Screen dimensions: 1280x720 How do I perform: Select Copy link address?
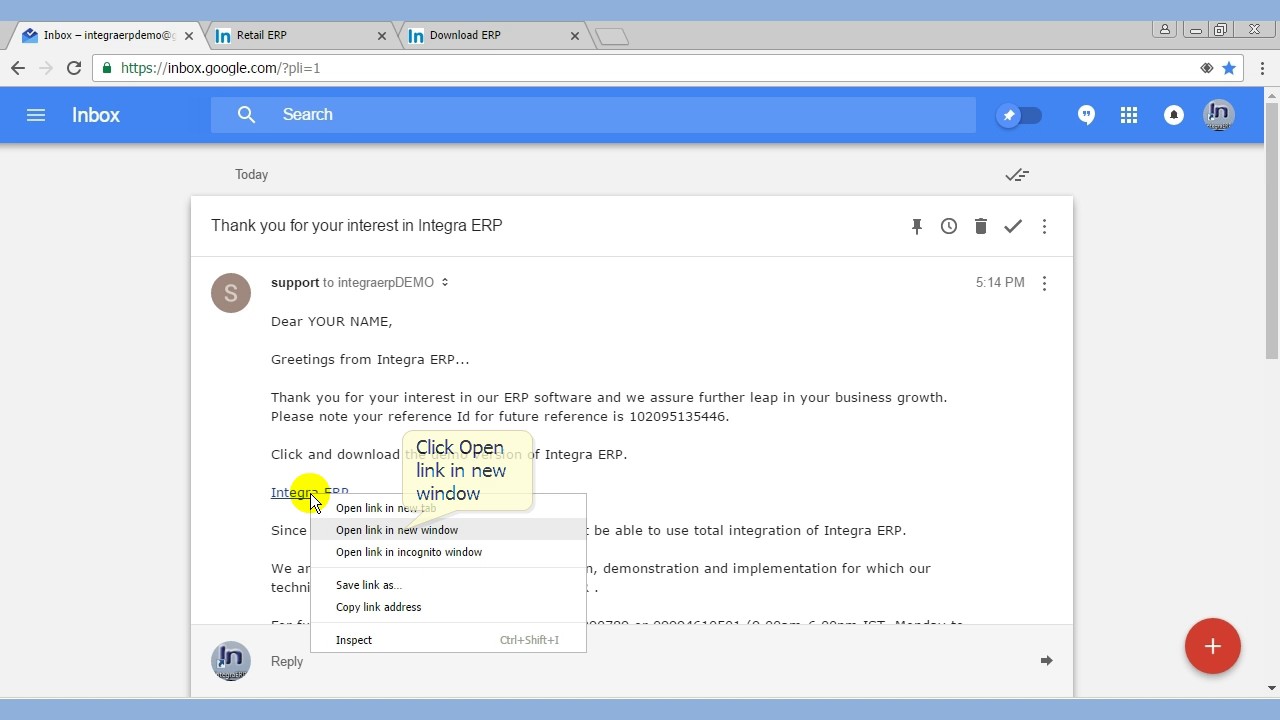(448, 607)
